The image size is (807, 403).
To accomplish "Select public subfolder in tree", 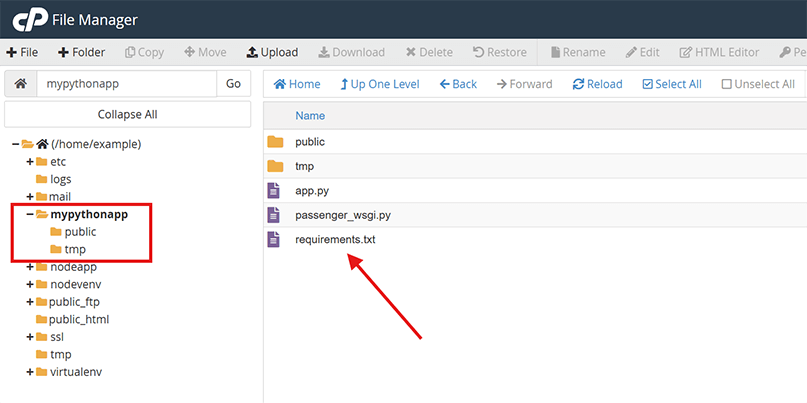I will [80, 232].
